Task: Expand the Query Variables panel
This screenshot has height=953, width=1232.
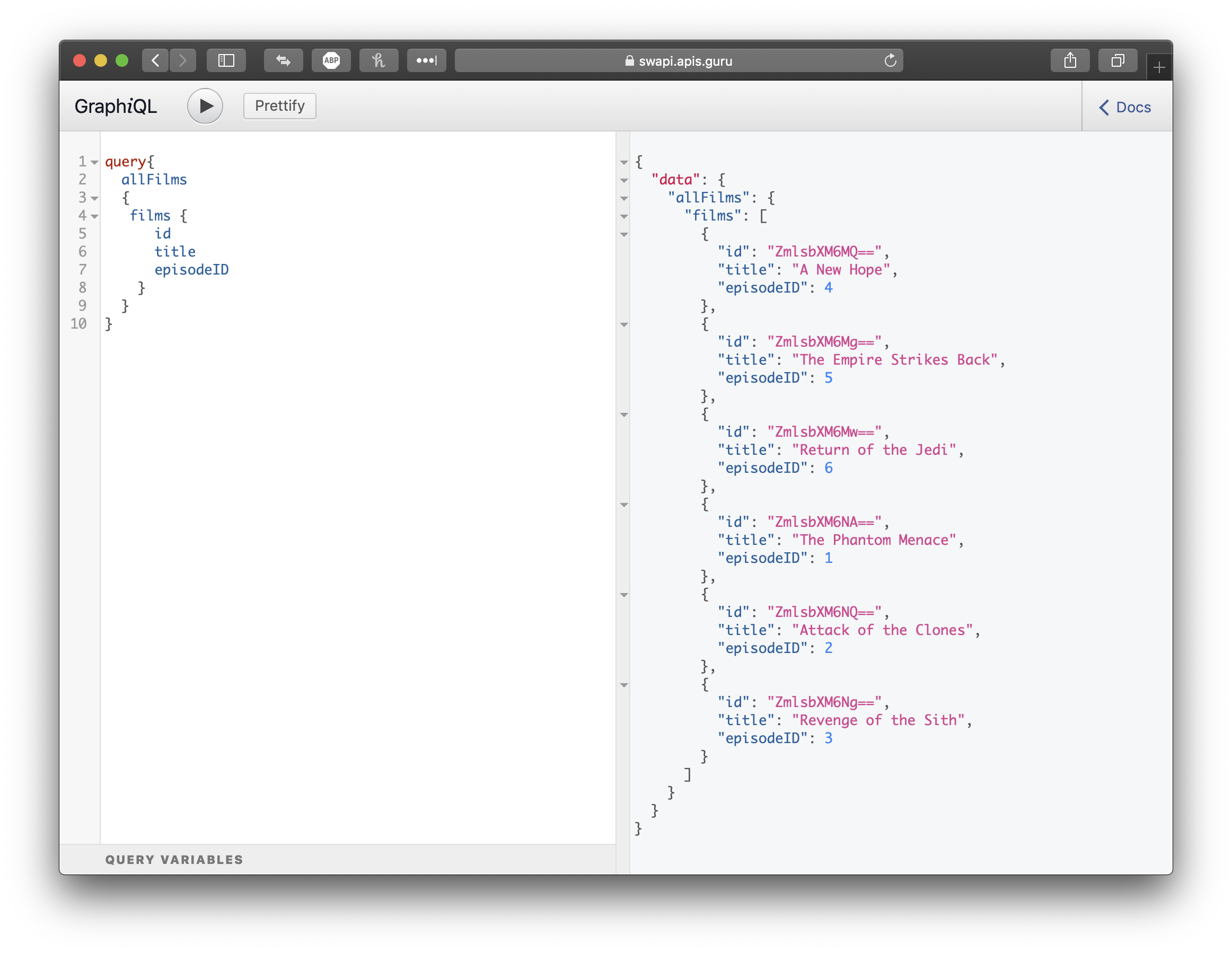Action: click(x=174, y=859)
